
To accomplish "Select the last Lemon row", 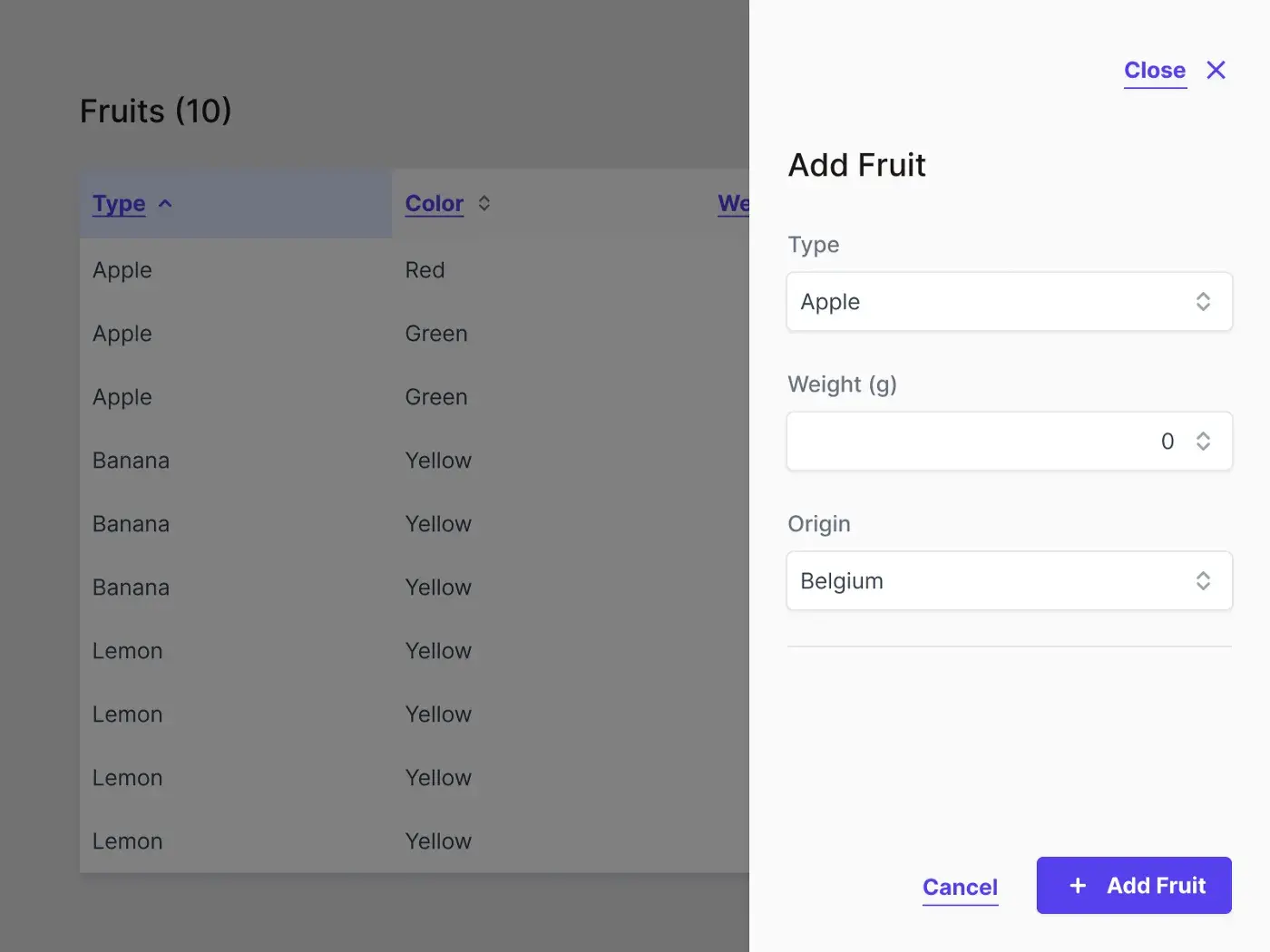I will click(x=415, y=841).
